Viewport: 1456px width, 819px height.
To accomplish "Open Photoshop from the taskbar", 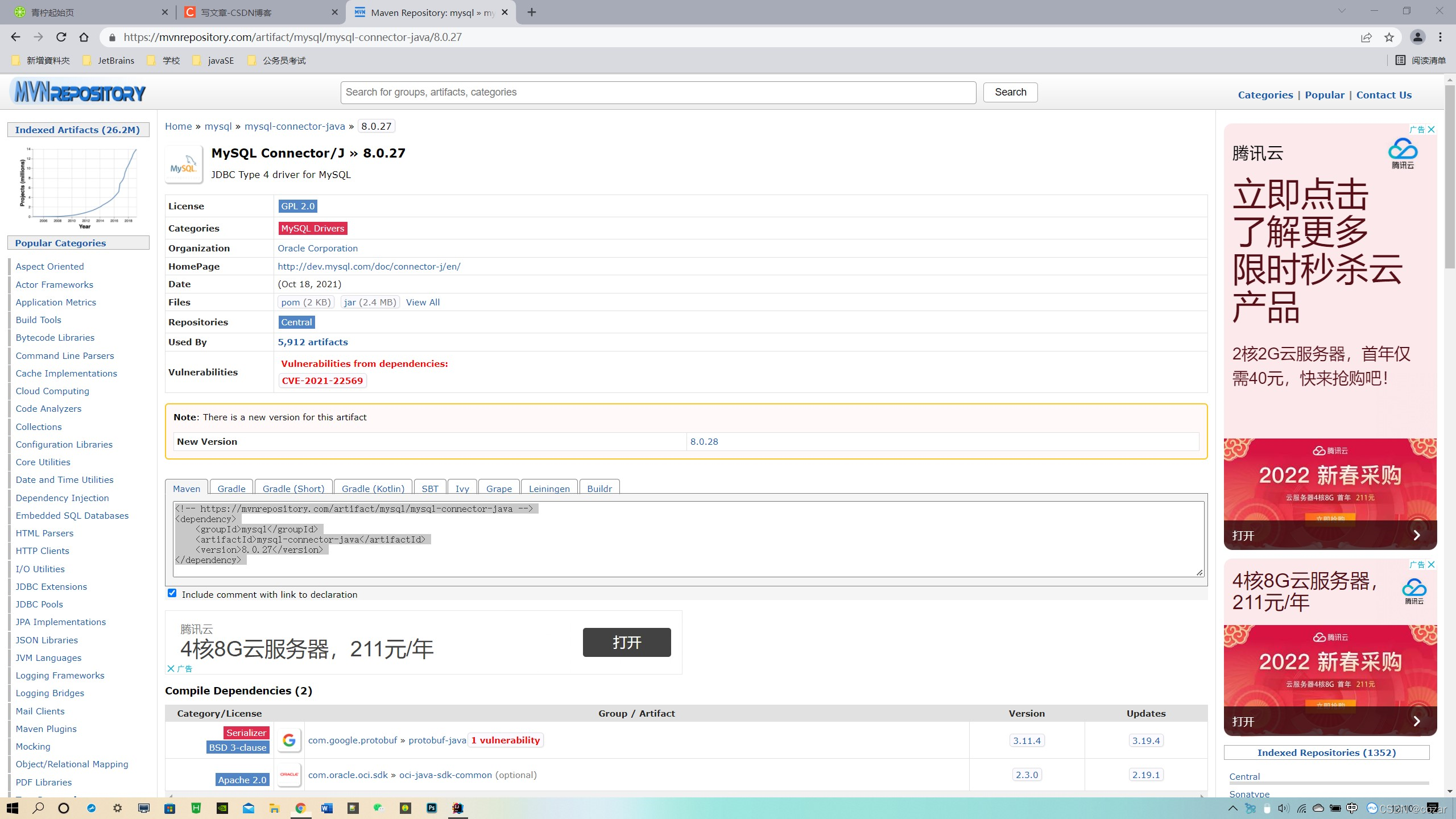I will pyautogui.click(x=432, y=808).
